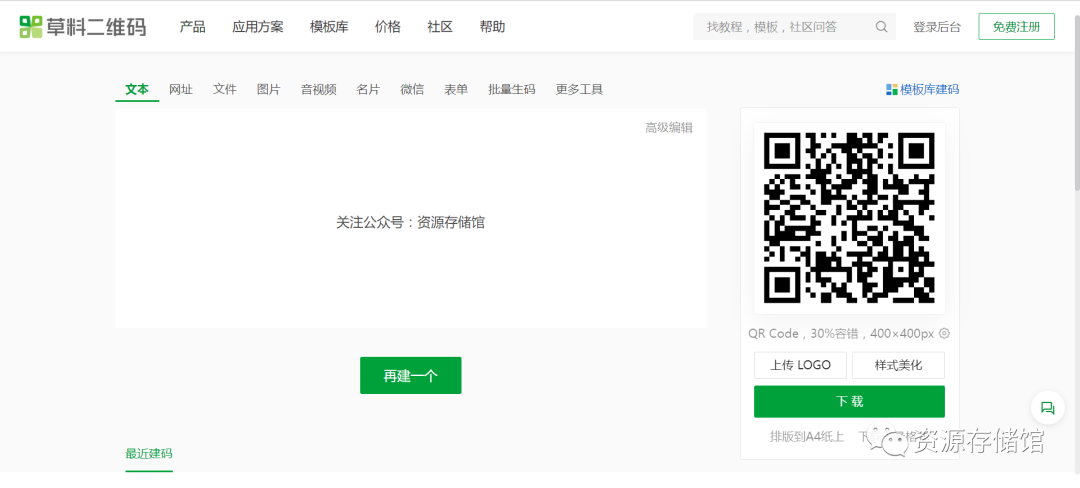Click the 上传 LOGO button
The width and height of the screenshot is (1080, 488).
click(x=800, y=365)
